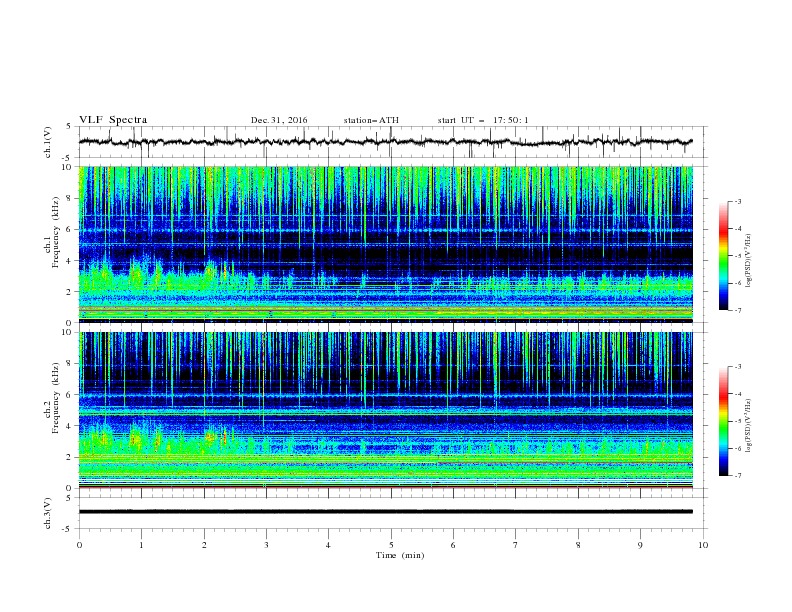Click the ch.1 voltage waveform trace
Viewport: 792px width, 612px height.
coord(386,142)
